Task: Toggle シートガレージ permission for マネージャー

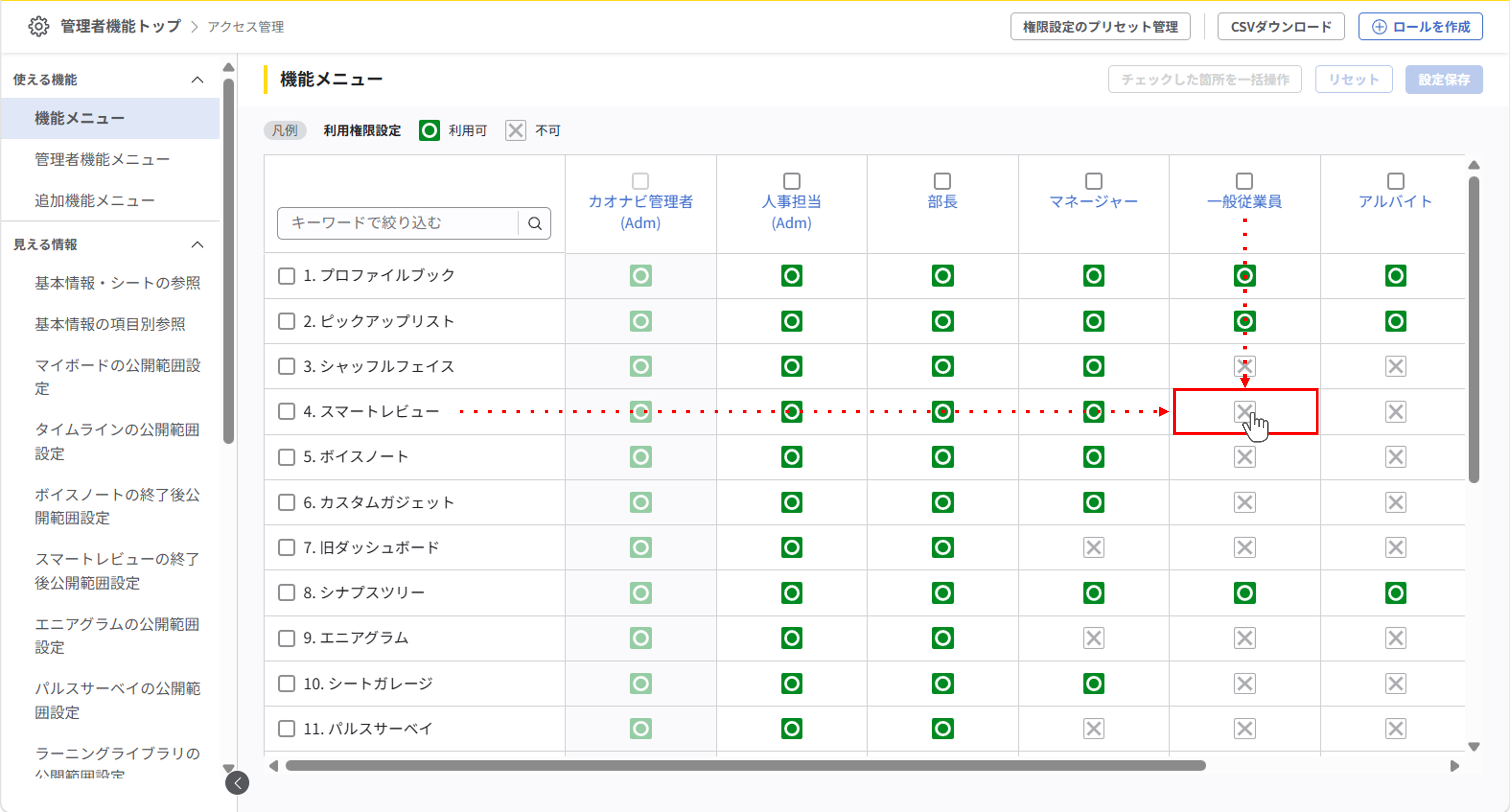Action: (x=1093, y=684)
